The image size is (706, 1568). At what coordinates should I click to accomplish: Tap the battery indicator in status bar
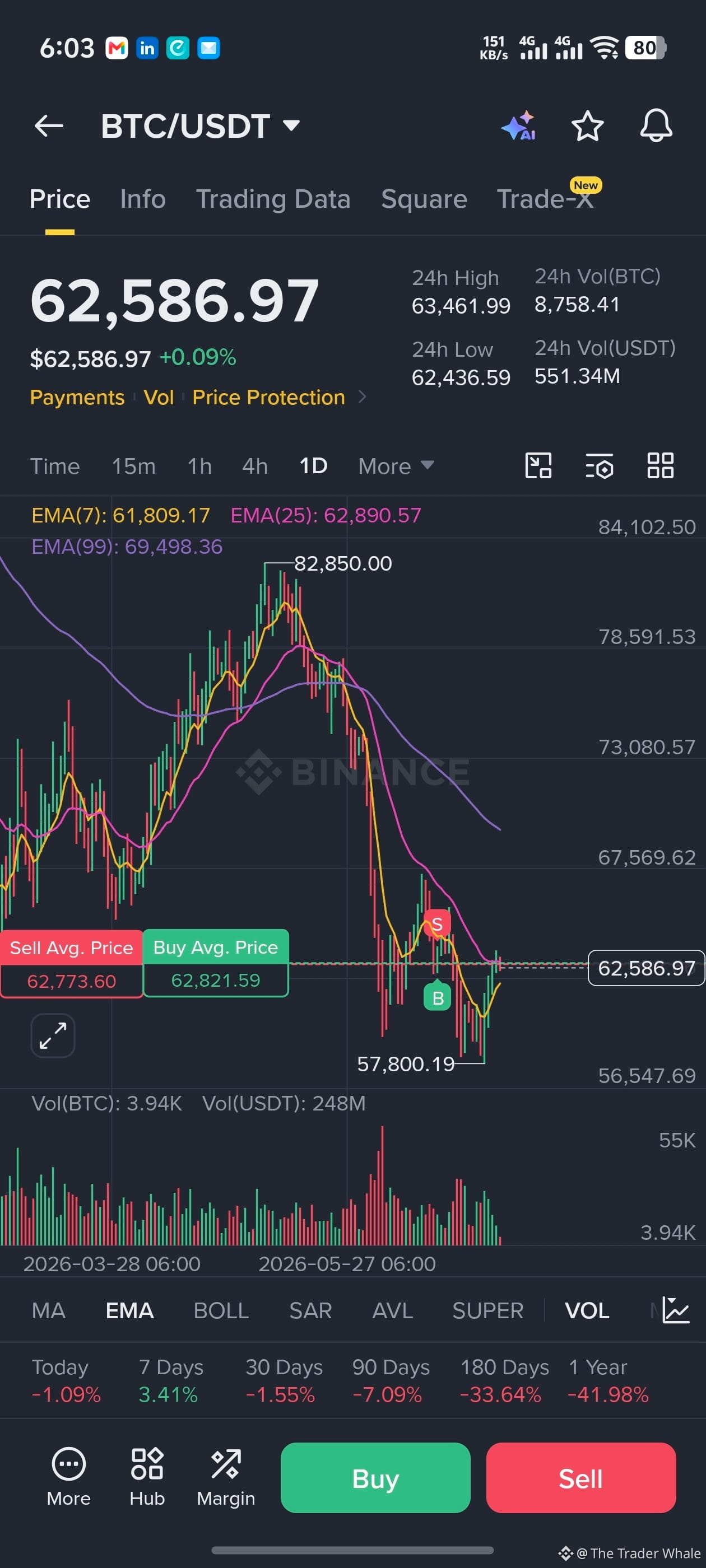click(645, 48)
